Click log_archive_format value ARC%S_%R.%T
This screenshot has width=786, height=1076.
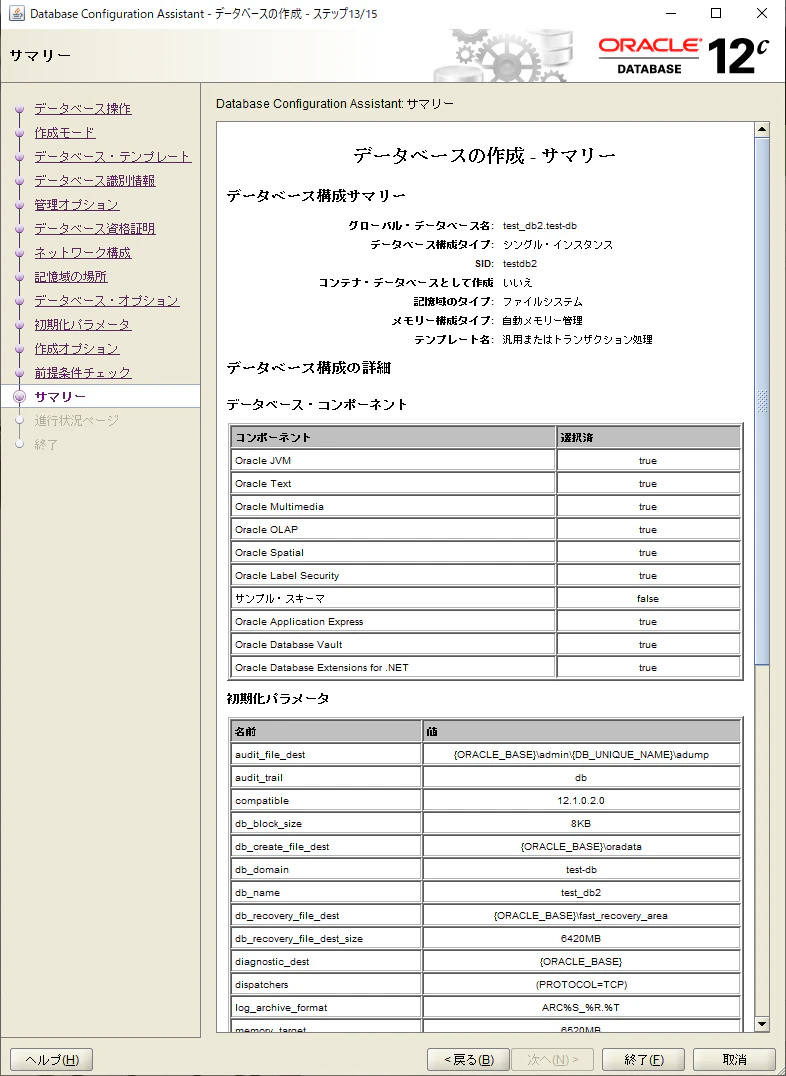click(581, 1007)
